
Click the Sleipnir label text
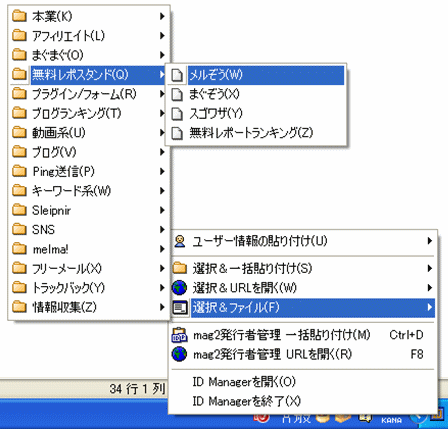[x=51, y=210]
